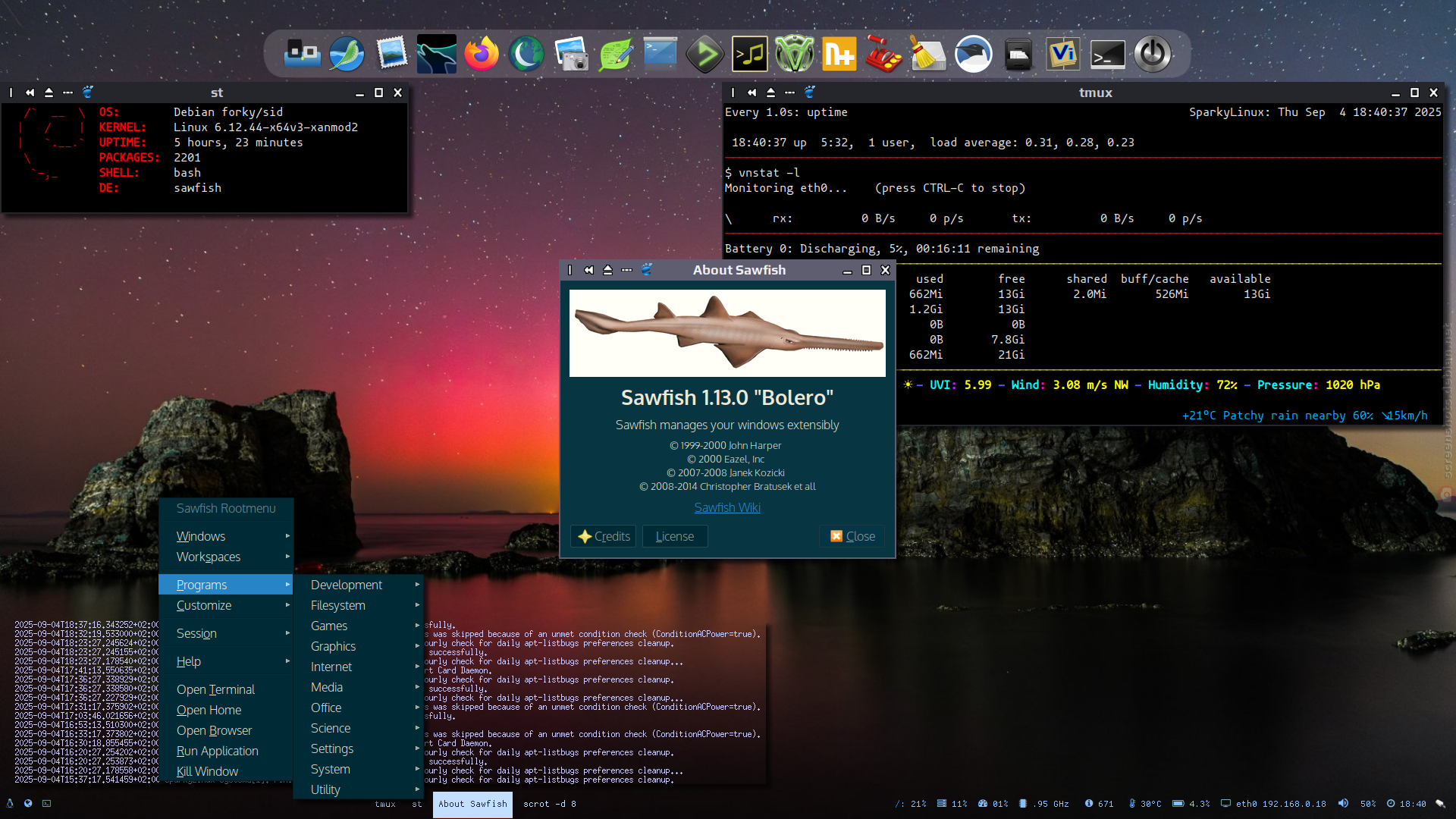Launch the wolf icon app in the dock
1456x819 pixels.
(x=437, y=55)
